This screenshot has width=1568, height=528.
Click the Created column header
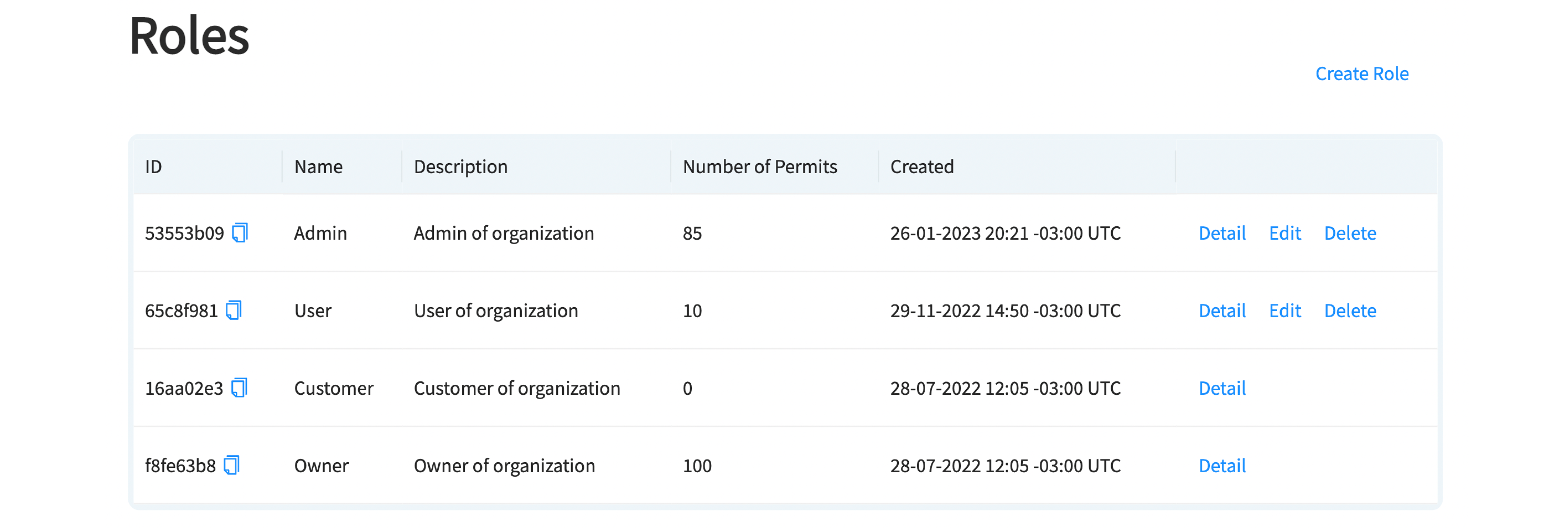(x=922, y=167)
